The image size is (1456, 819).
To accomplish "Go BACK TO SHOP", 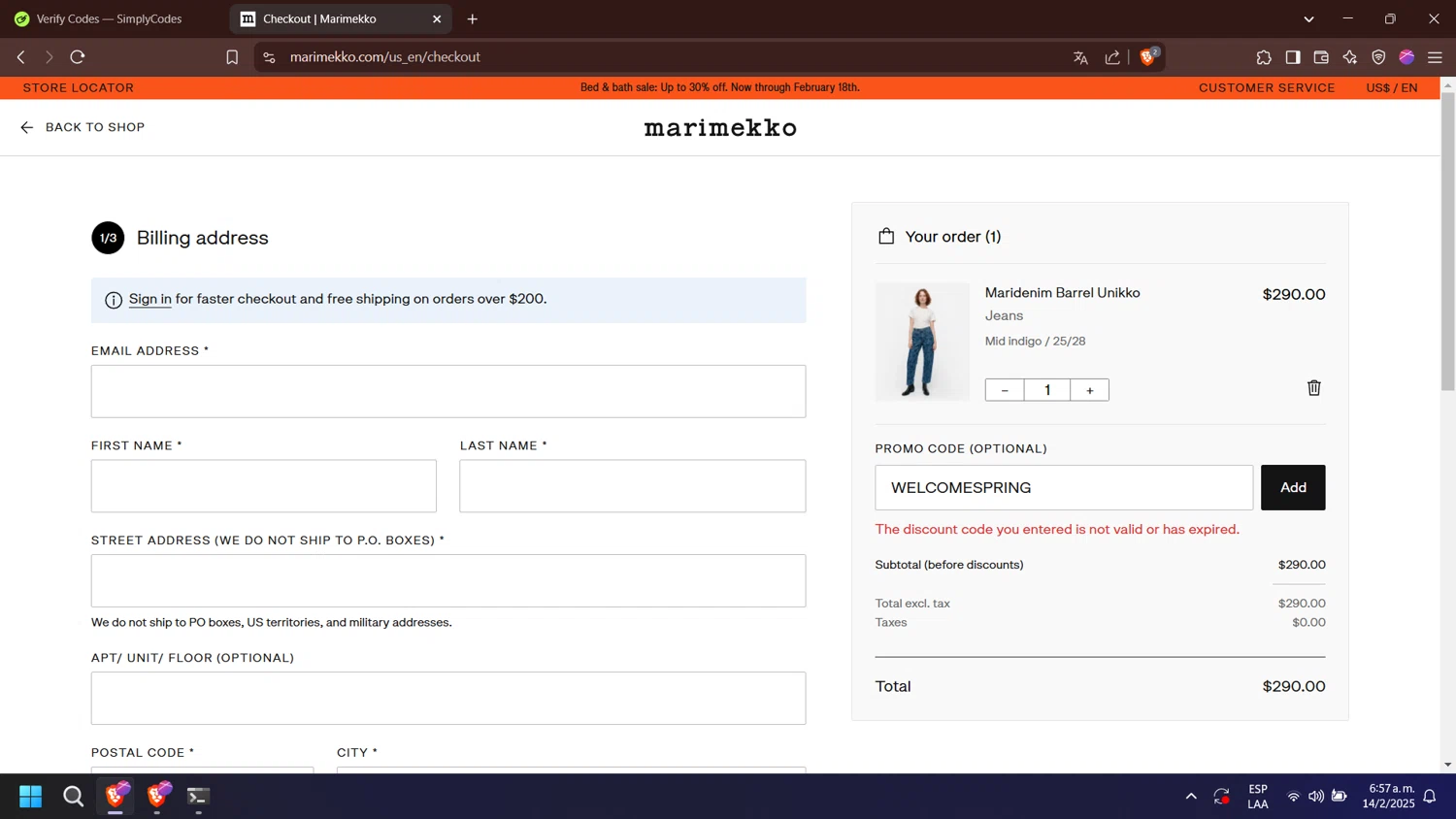I will coord(83,127).
